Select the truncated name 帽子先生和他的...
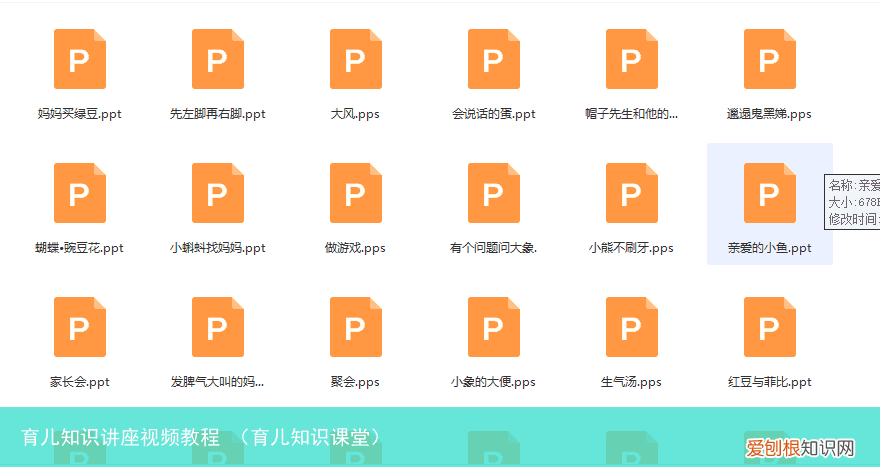This screenshot has height=467, width=880. point(631,114)
